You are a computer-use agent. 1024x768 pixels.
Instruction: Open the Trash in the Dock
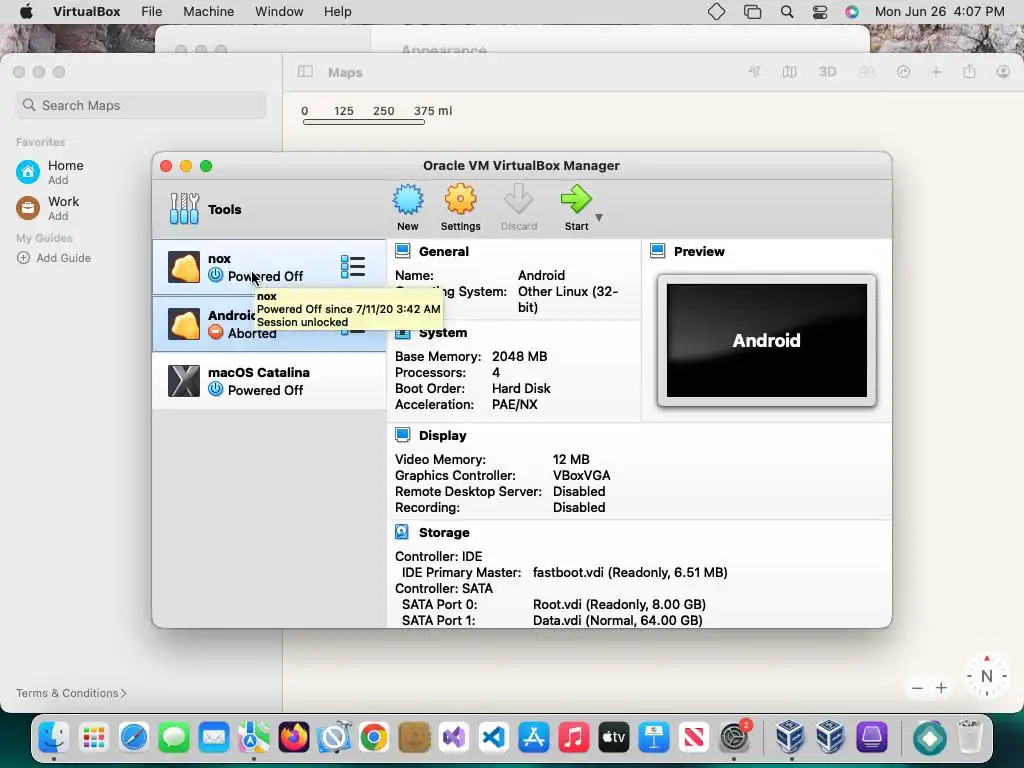[x=970, y=737]
